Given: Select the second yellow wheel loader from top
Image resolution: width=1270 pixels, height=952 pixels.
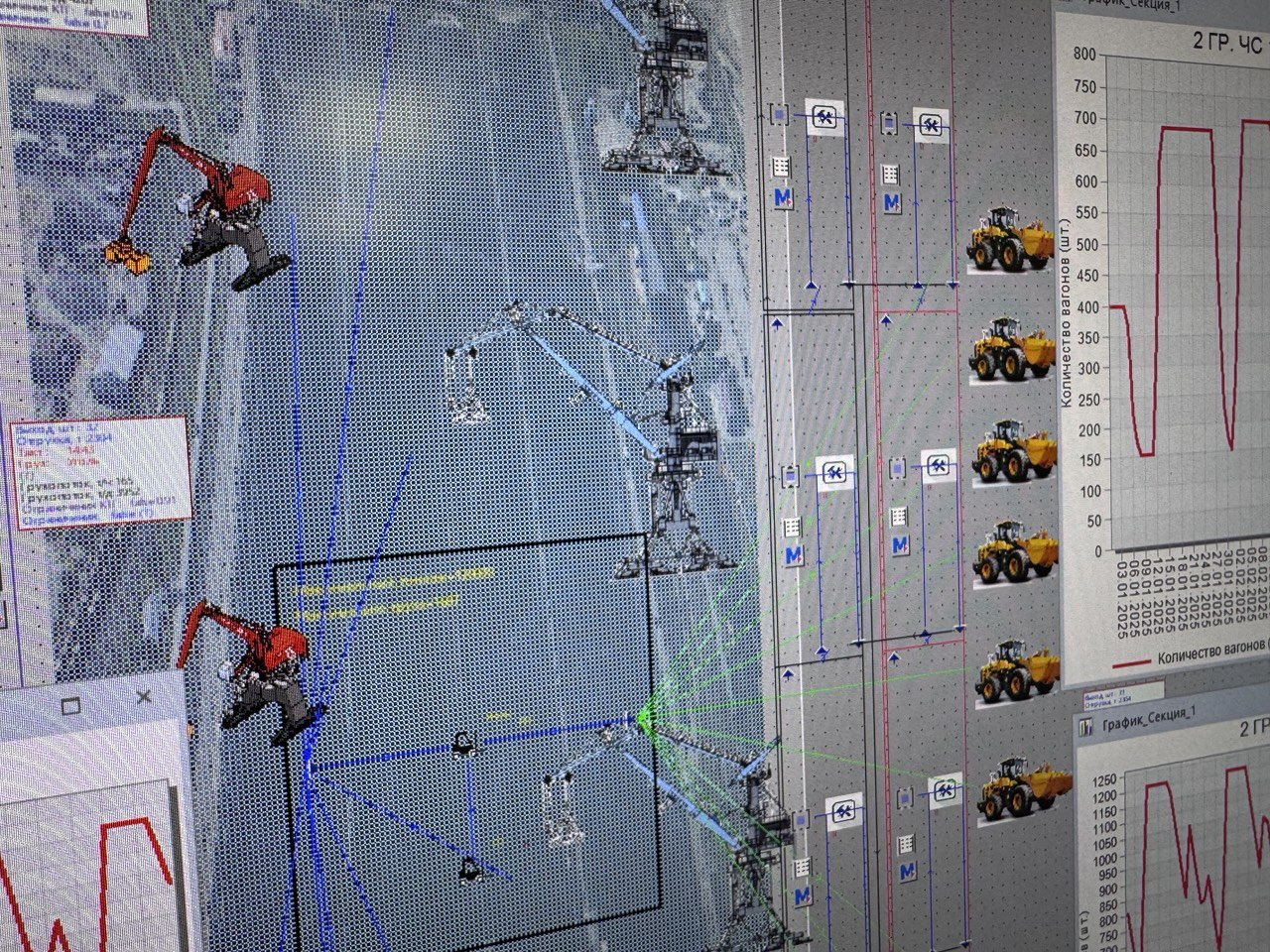Looking at the screenshot, I should 1014,349.
